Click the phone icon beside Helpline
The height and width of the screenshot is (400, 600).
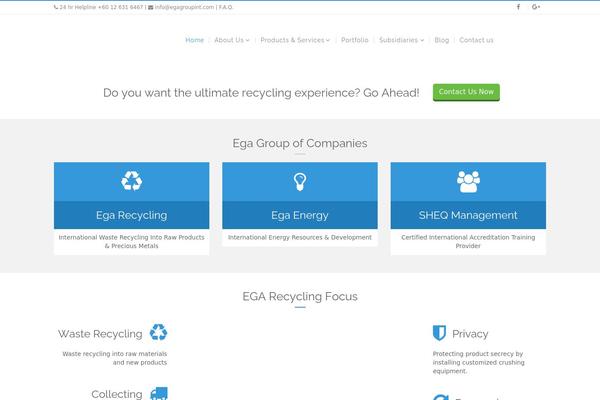56,7
